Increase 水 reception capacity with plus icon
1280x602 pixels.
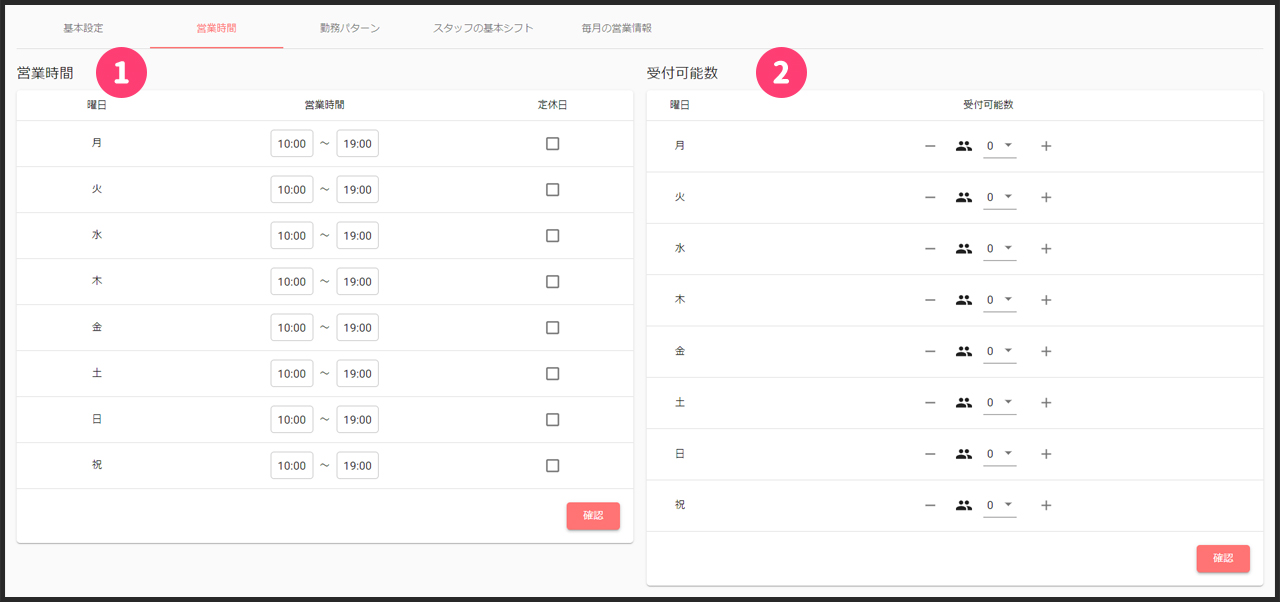point(1046,249)
